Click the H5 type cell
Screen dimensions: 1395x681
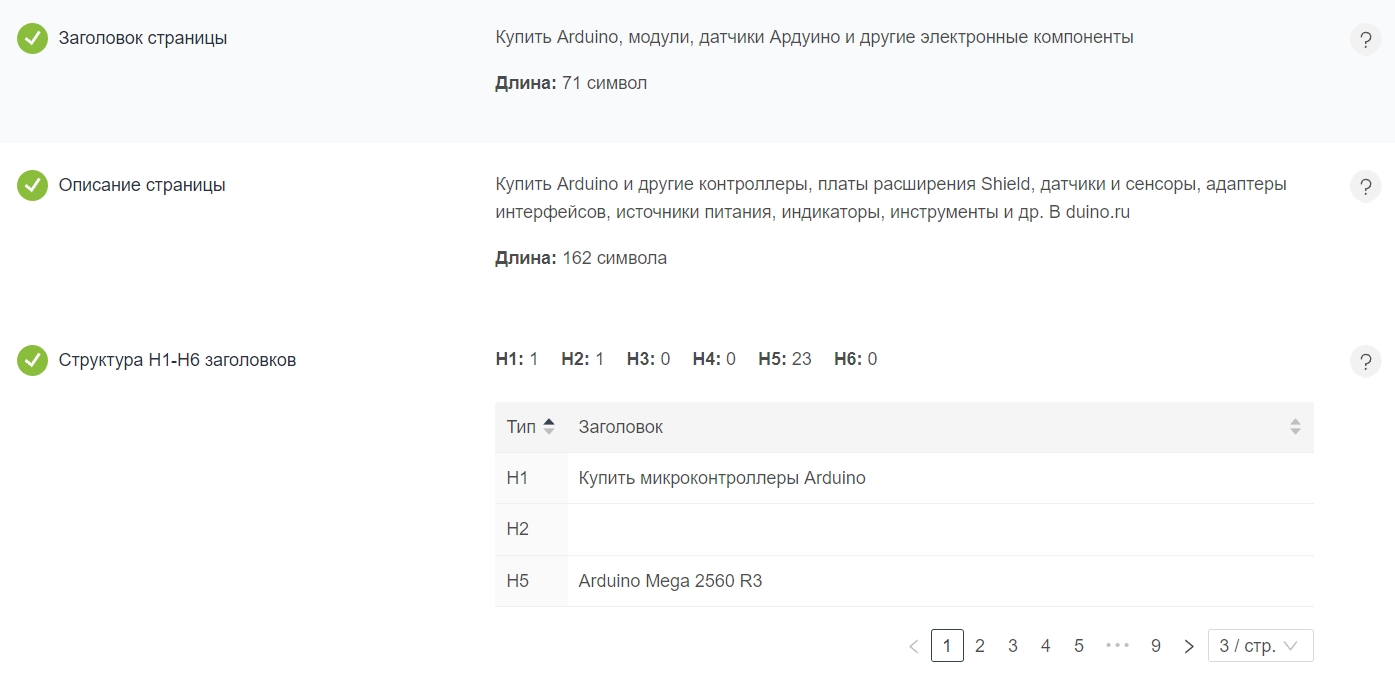(531, 581)
